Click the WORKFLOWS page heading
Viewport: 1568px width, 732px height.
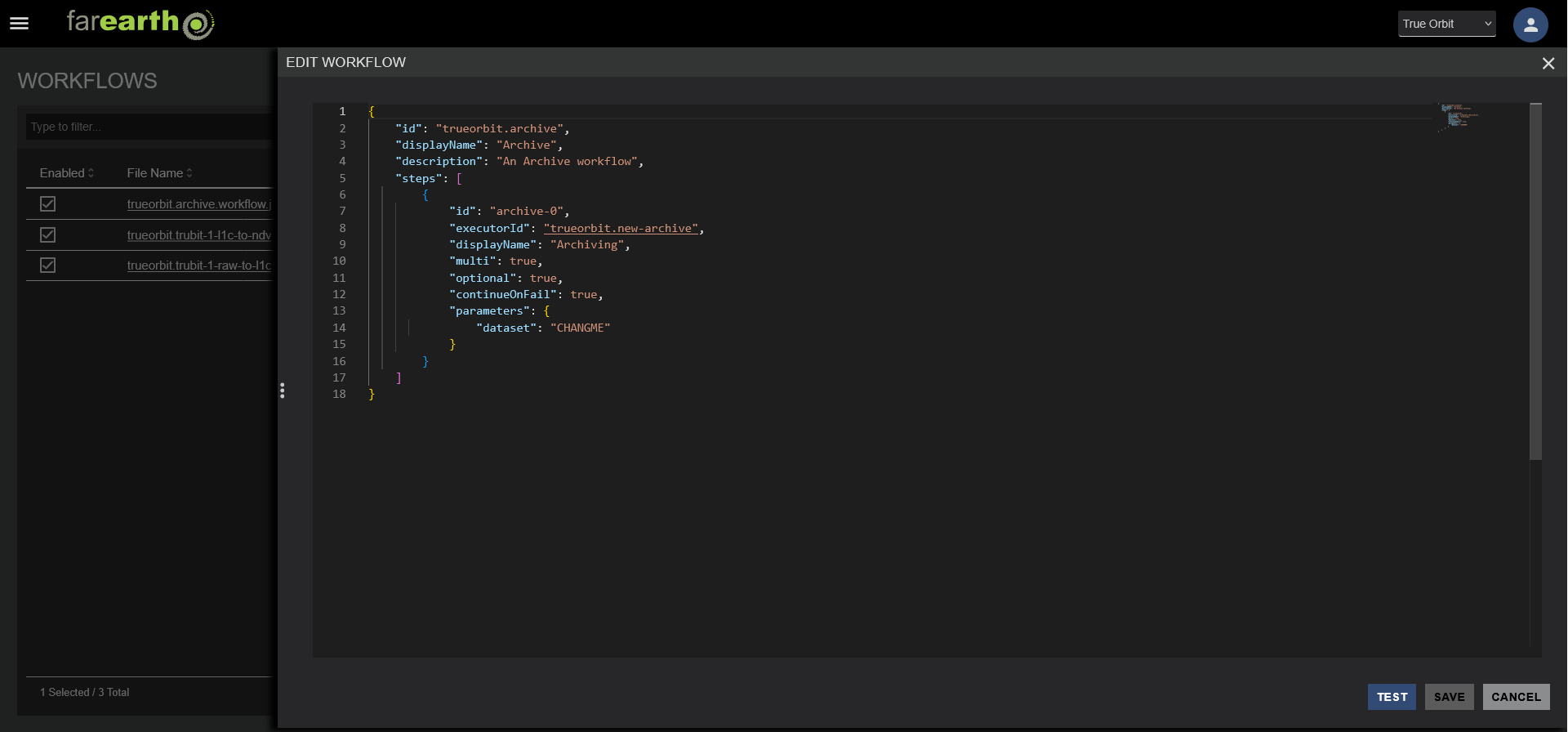point(87,81)
